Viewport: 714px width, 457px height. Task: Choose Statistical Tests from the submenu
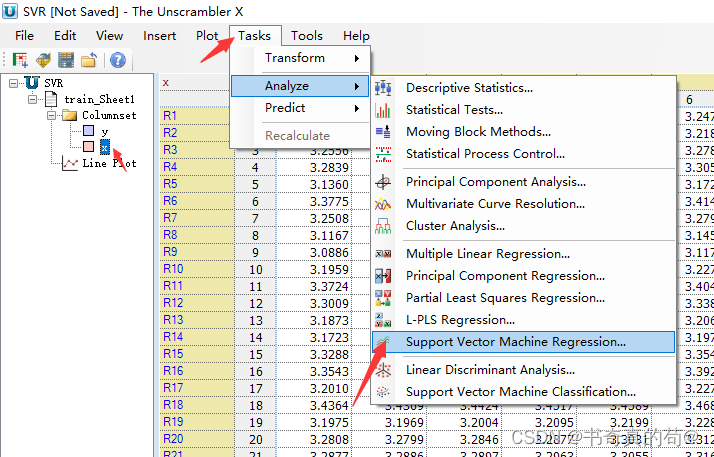coord(523,110)
